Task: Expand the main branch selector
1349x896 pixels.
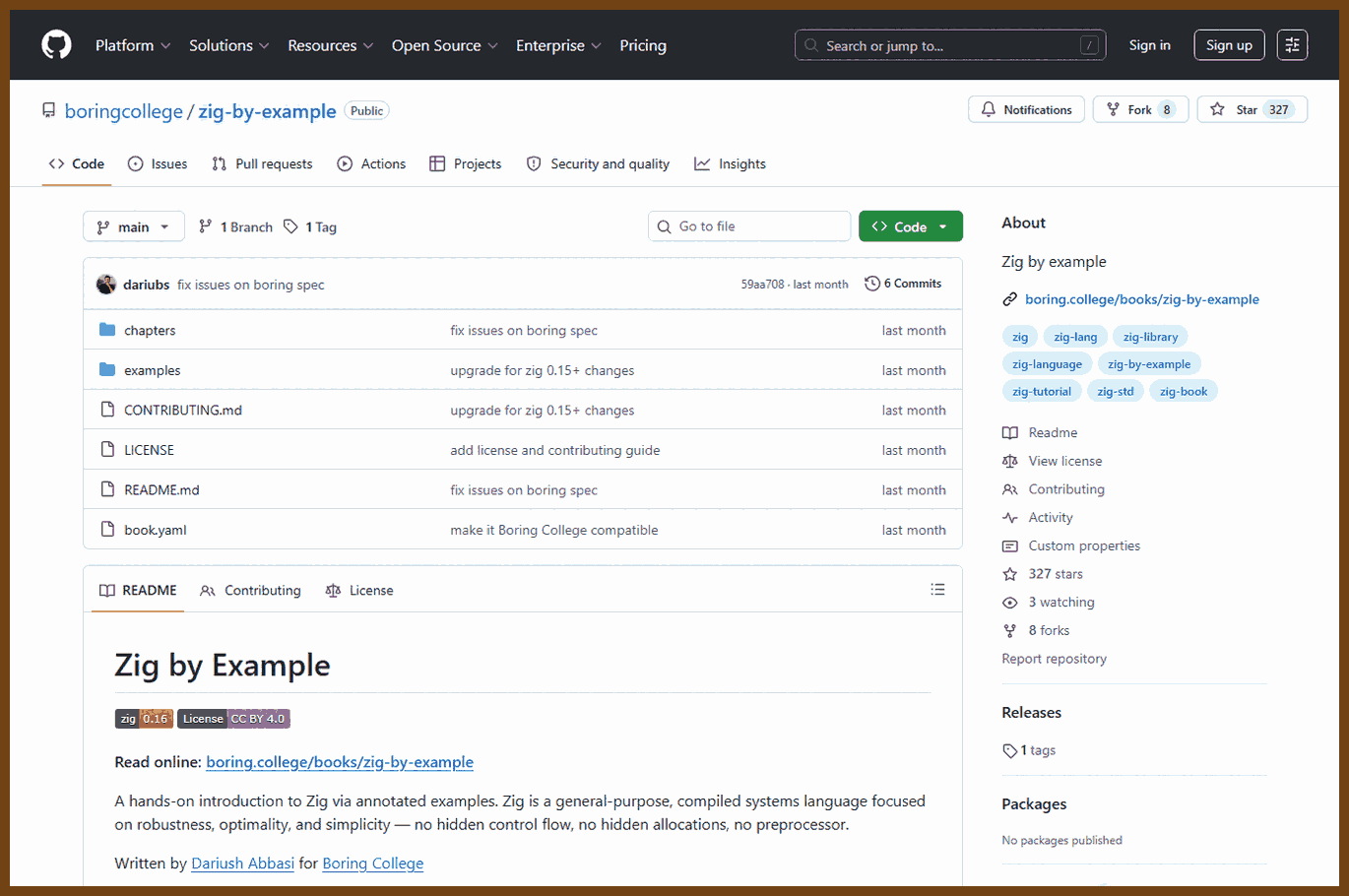Action: tap(134, 226)
